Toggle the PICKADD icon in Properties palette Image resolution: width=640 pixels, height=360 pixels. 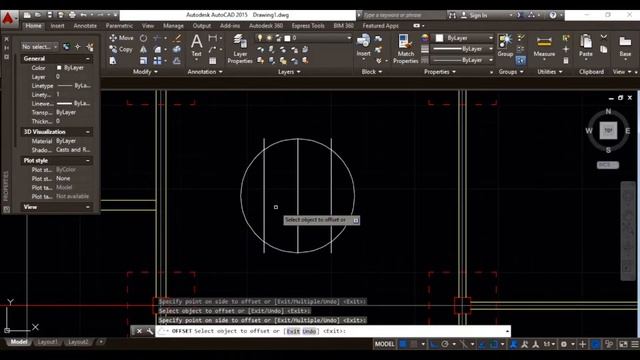(x=67, y=47)
